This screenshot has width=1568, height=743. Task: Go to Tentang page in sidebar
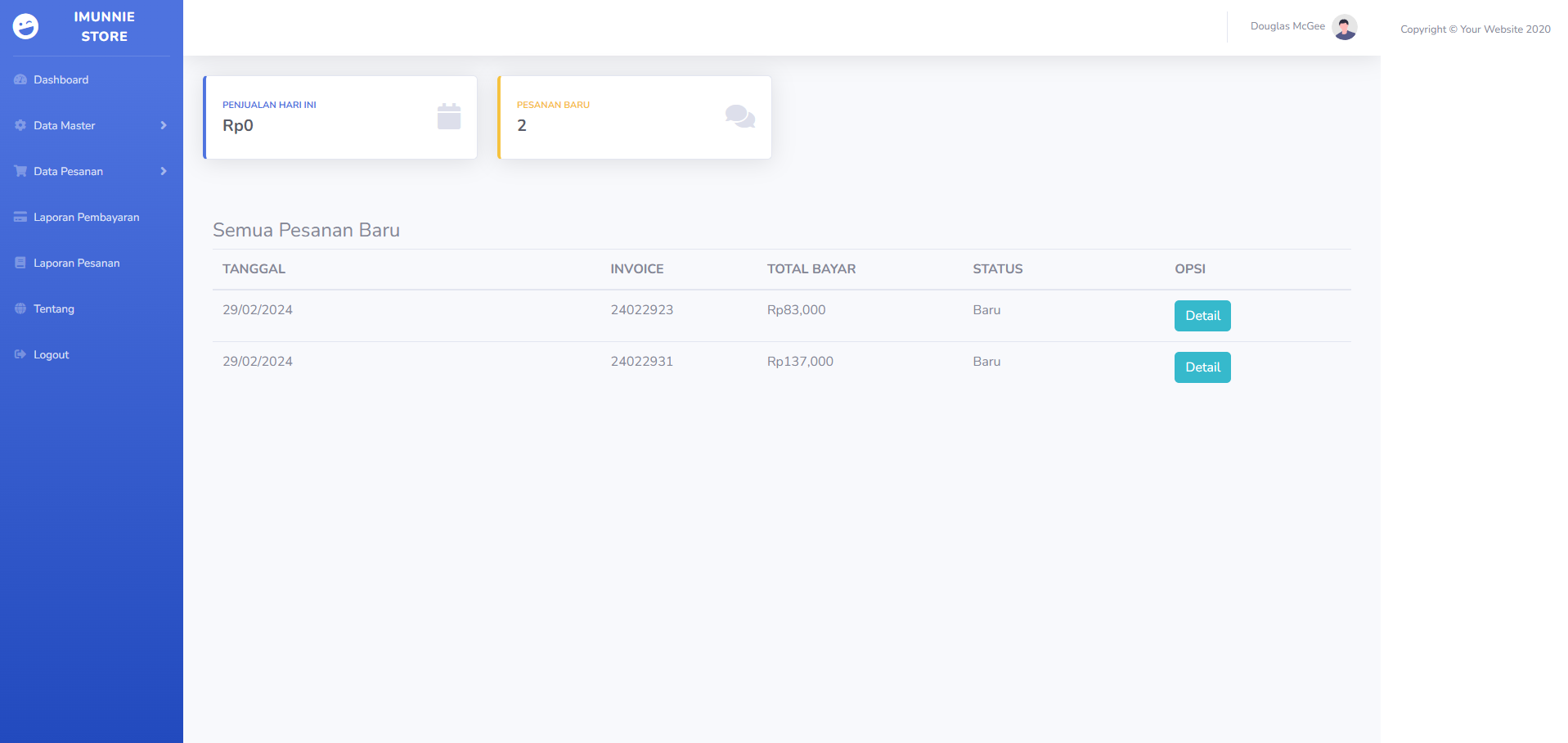(54, 308)
